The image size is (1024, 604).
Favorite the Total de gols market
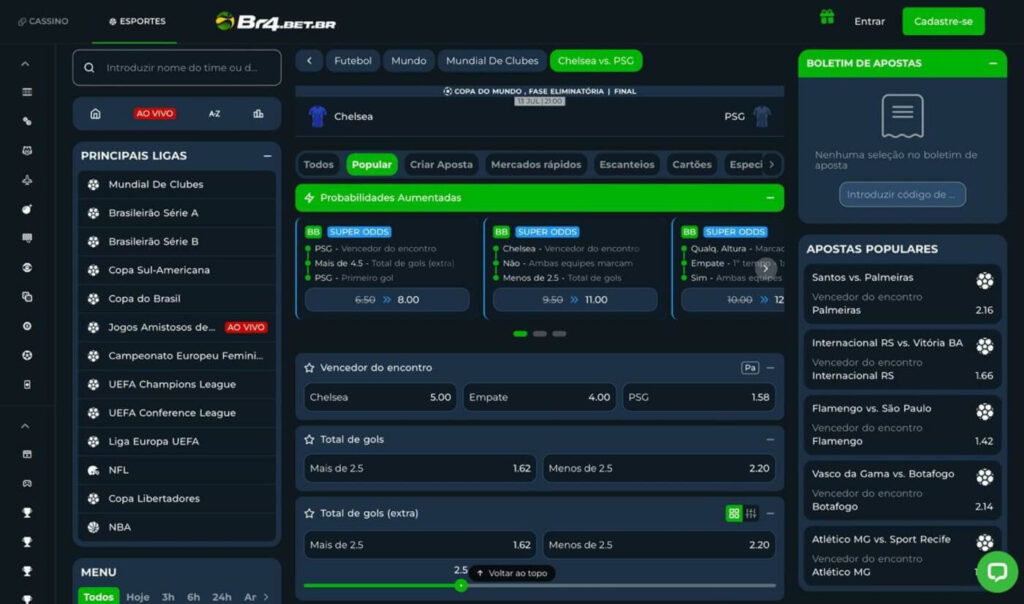(309, 439)
